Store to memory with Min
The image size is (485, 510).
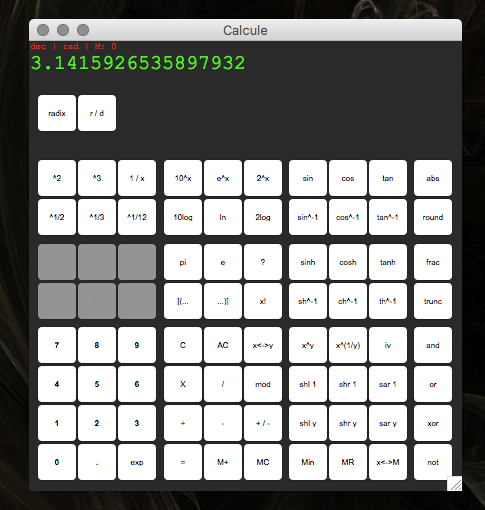coord(308,462)
